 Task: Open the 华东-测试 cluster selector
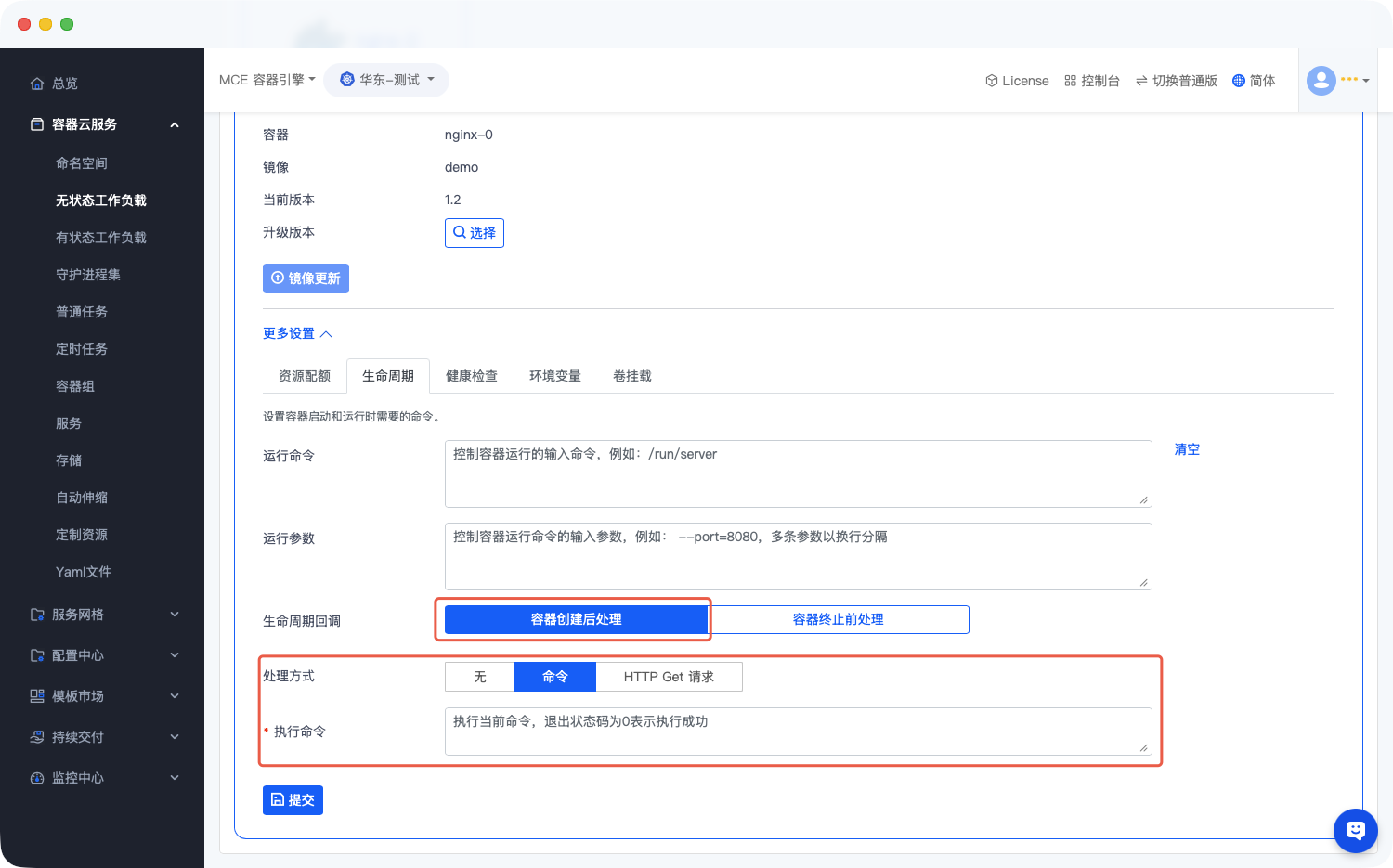[x=386, y=80]
